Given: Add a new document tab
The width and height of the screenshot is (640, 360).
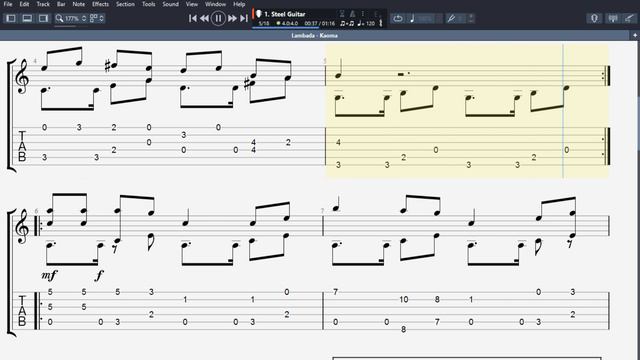Looking at the screenshot, I should [635, 36].
